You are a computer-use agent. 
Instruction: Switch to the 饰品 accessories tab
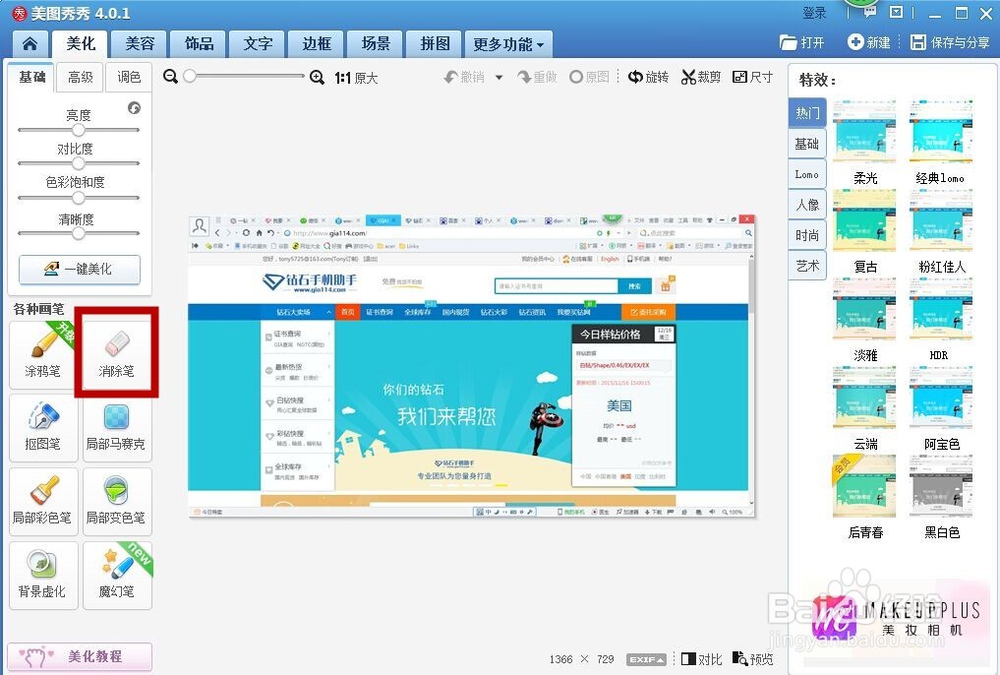(x=199, y=43)
